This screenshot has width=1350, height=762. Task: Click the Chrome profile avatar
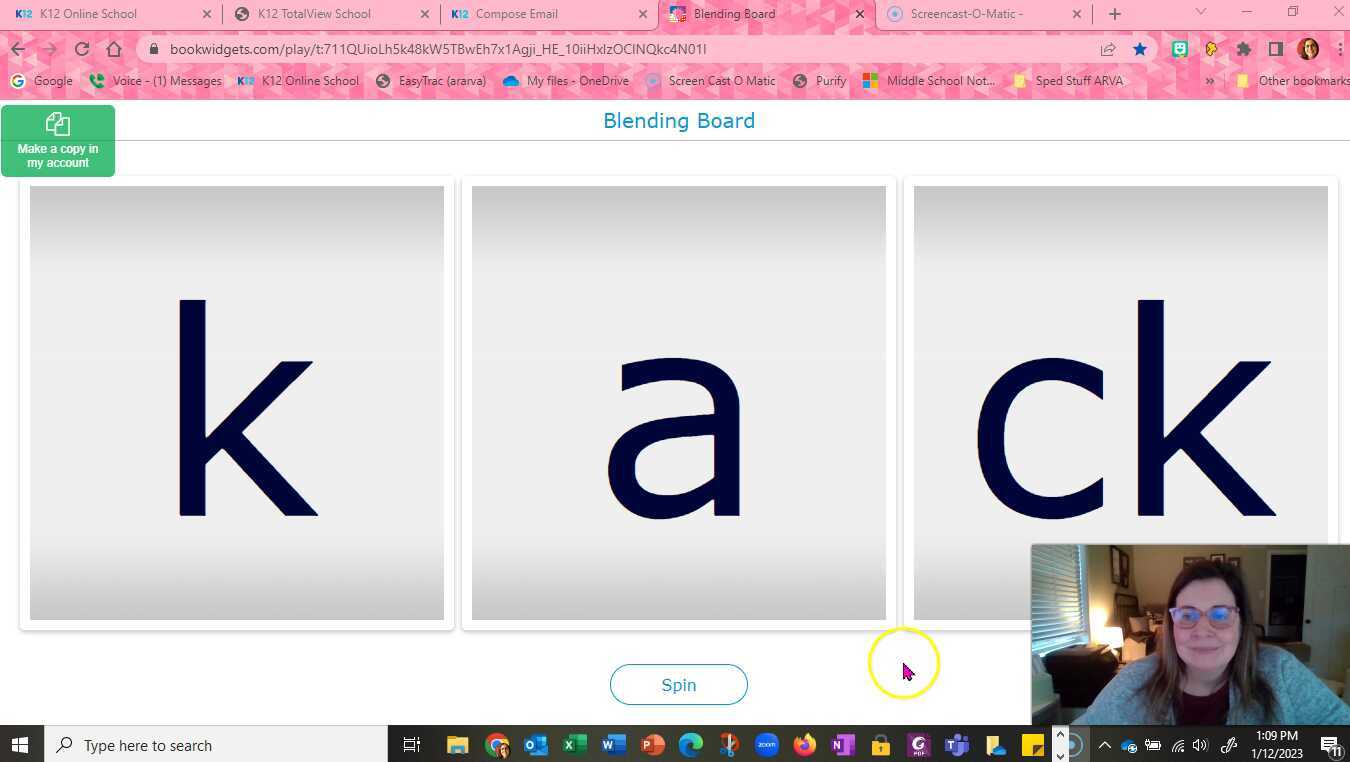[x=1309, y=48]
